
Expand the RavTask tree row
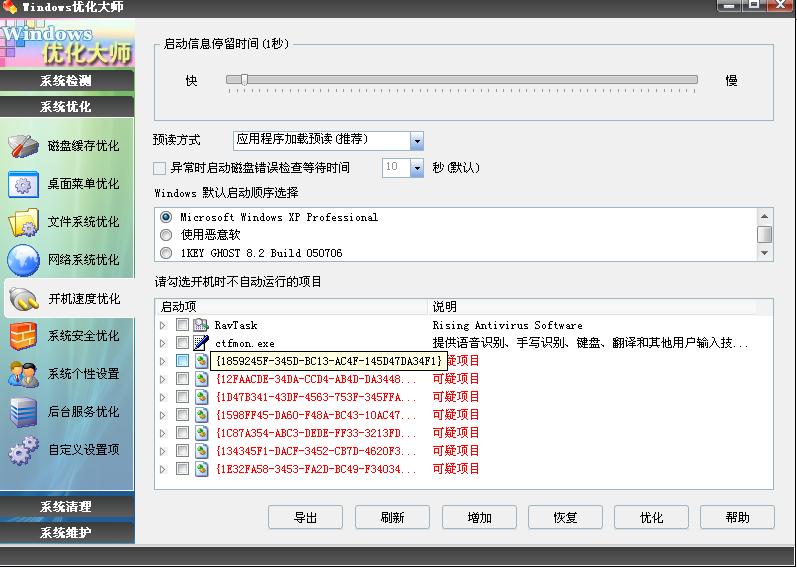pyautogui.click(x=163, y=325)
